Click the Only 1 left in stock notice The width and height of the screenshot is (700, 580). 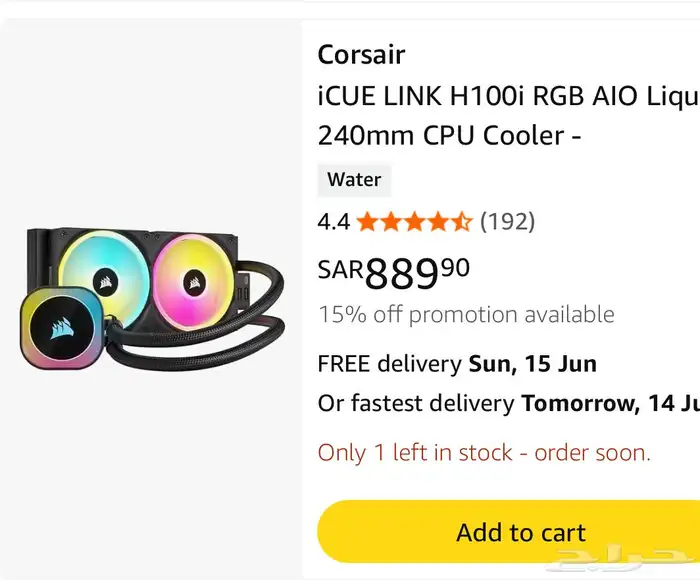pyautogui.click(x=484, y=452)
